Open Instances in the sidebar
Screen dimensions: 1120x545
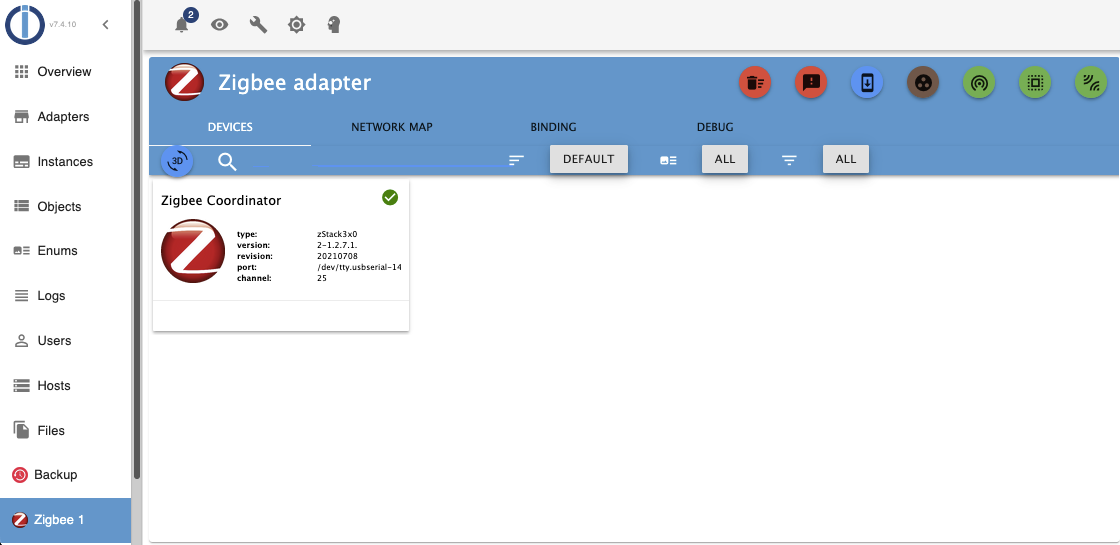coord(66,161)
